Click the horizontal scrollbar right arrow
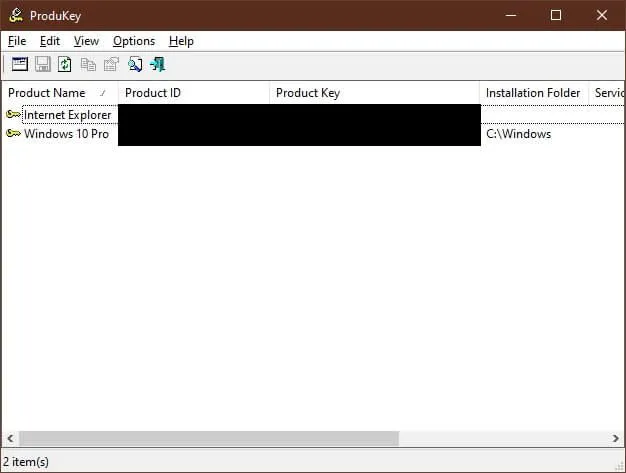The height and width of the screenshot is (473, 626). pyautogui.click(x=616, y=439)
